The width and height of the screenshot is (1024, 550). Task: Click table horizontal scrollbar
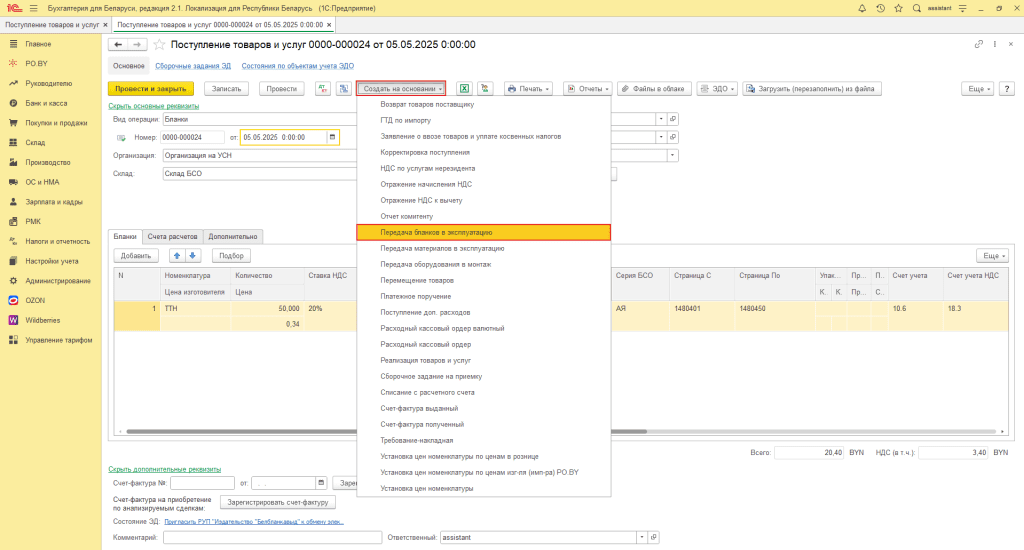tap(387, 431)
